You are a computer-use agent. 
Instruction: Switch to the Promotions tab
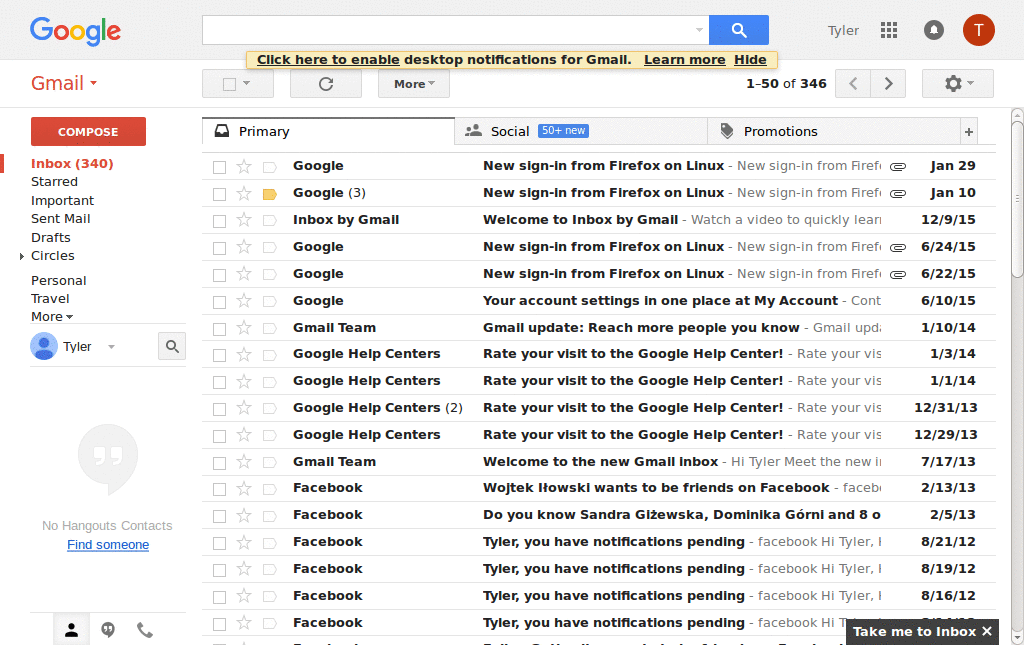pyautogui.click(x=834, y=131)
